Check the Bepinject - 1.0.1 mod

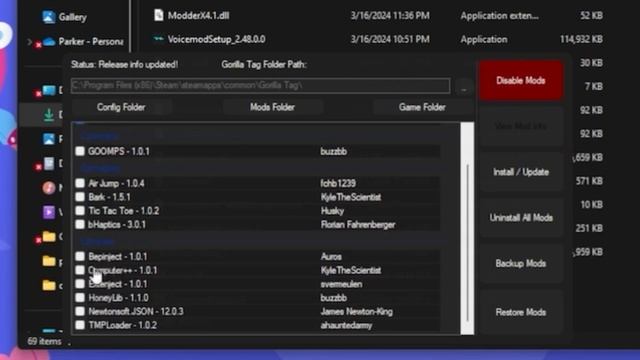click(80, 256)
